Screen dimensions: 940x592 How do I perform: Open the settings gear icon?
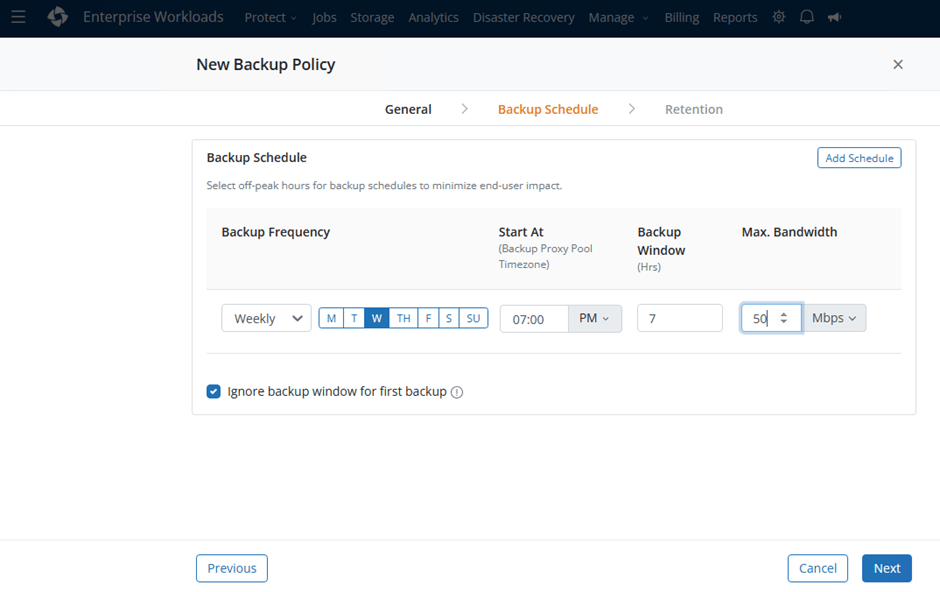point(779,17)
